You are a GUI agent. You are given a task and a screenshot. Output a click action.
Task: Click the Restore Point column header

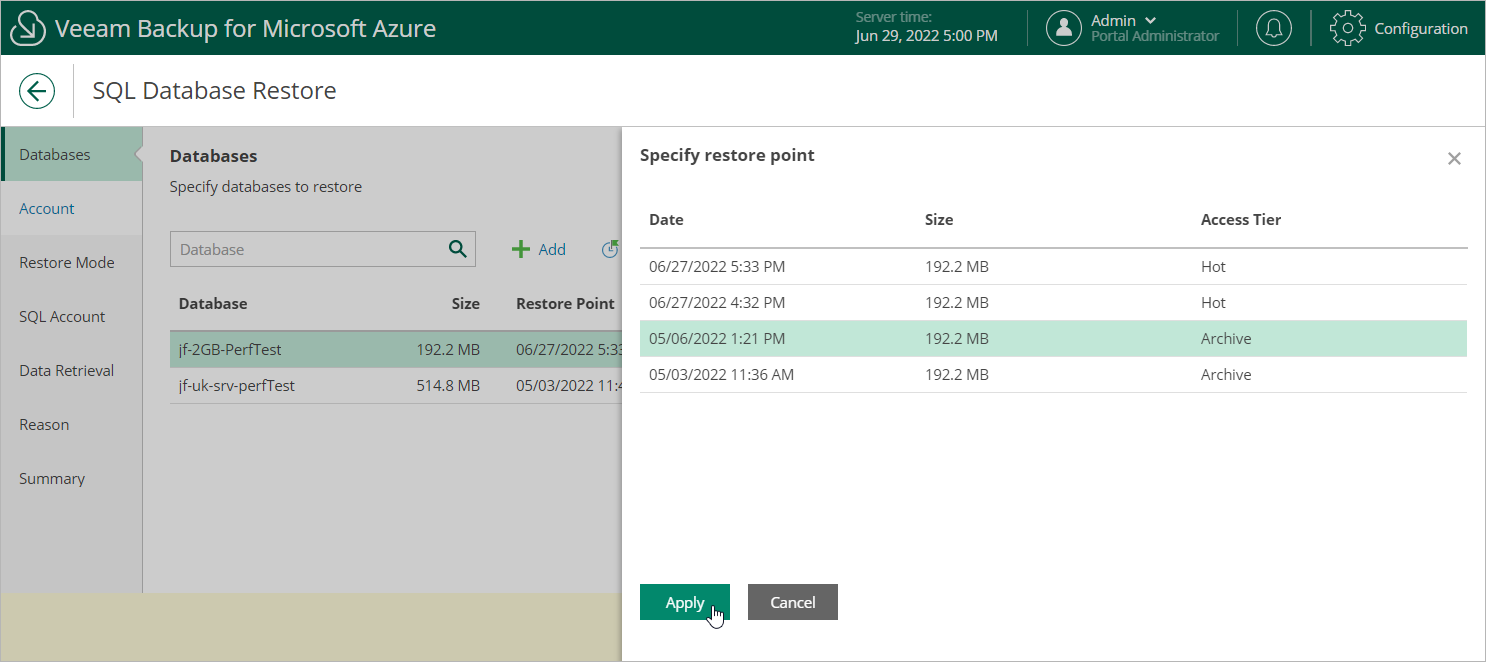565,303
